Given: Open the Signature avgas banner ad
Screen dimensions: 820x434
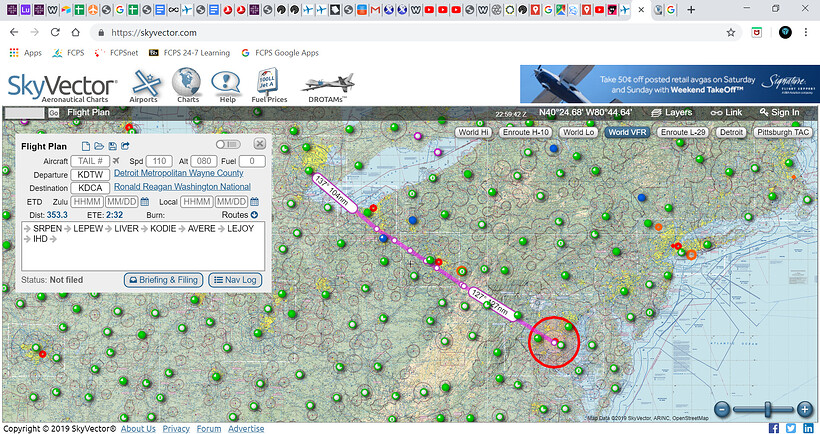Looking at the screenshot, I should point(669,84).
